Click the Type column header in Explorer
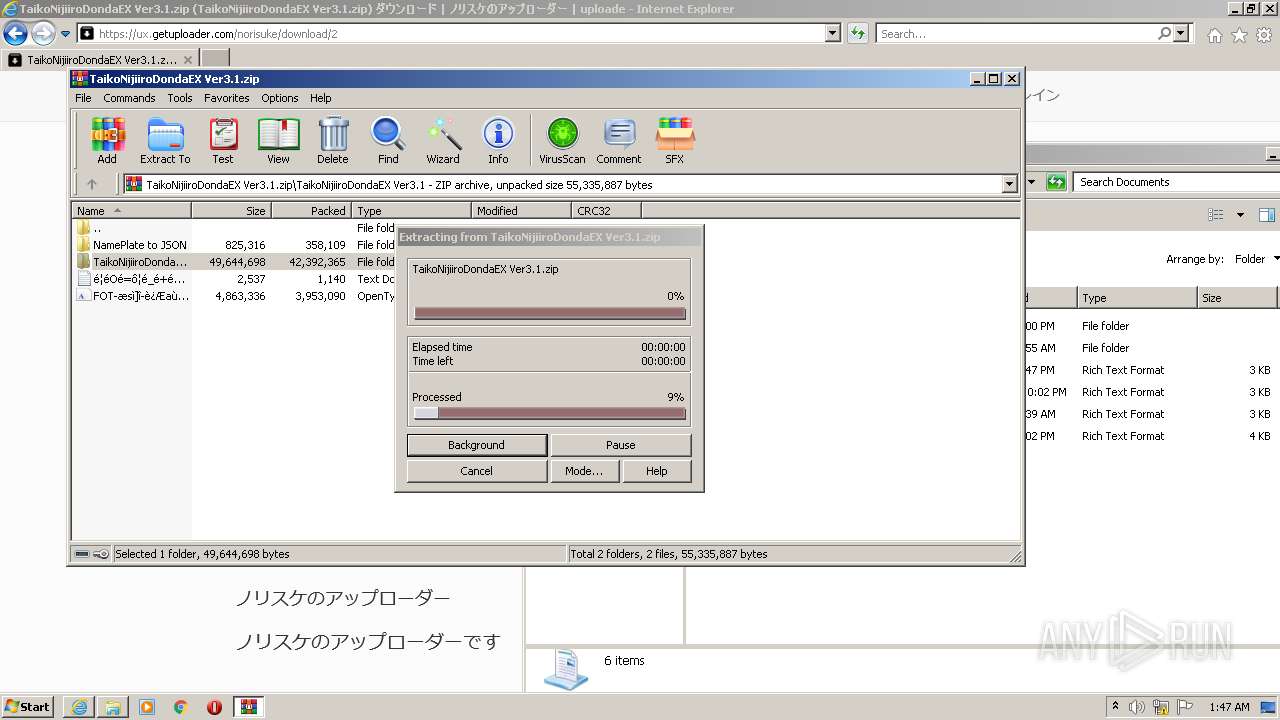Viewport: 1280px width, 720px height. (x=1136, y=298)
